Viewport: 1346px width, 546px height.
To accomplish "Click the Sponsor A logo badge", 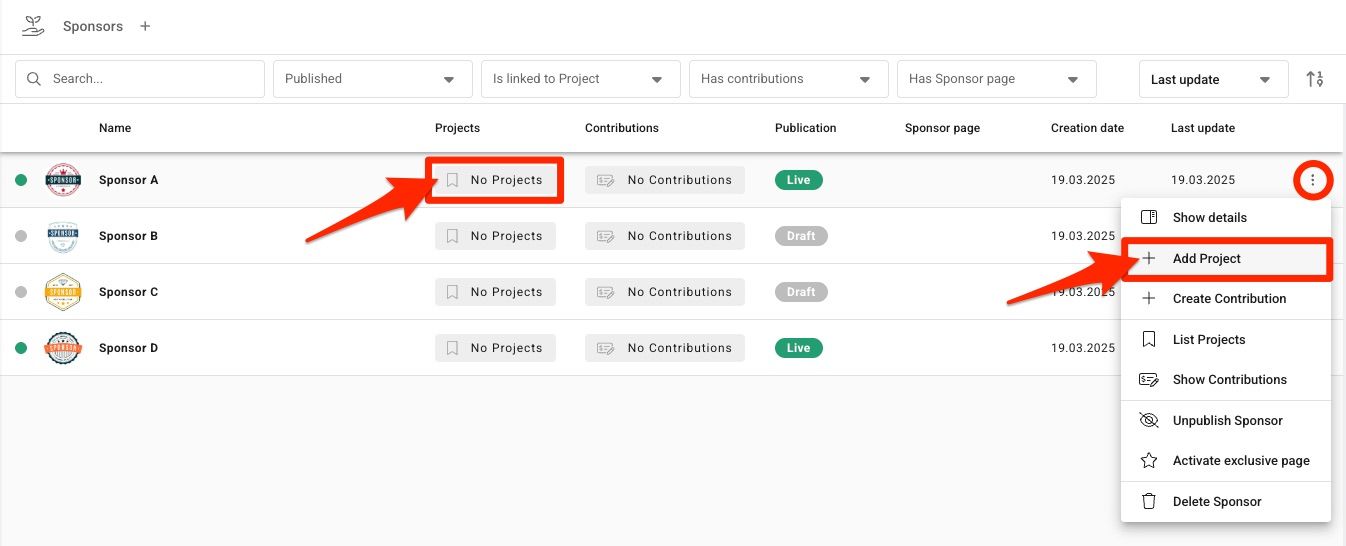I will tap(63, 180).
